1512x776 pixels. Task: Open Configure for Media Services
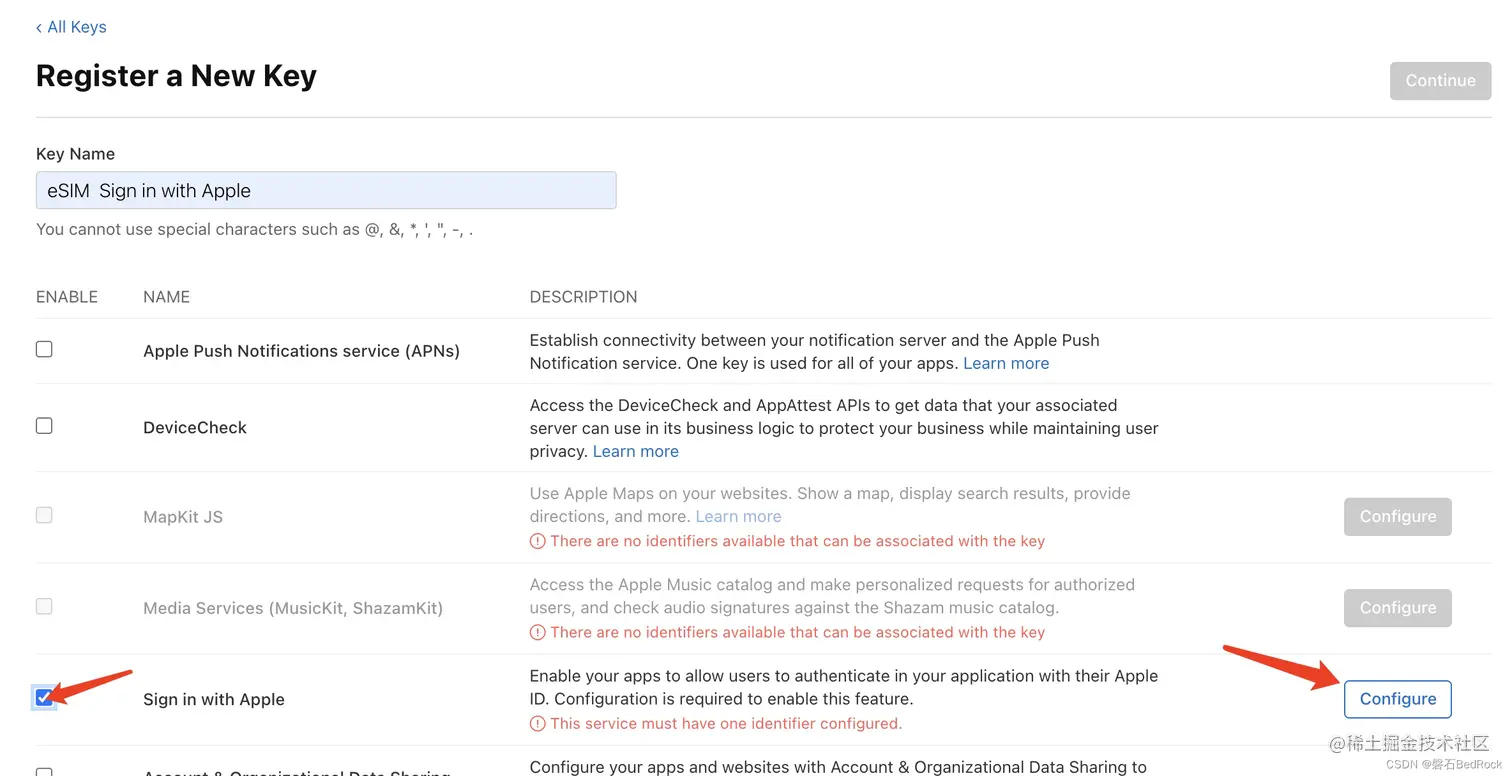click(1397, 608)
